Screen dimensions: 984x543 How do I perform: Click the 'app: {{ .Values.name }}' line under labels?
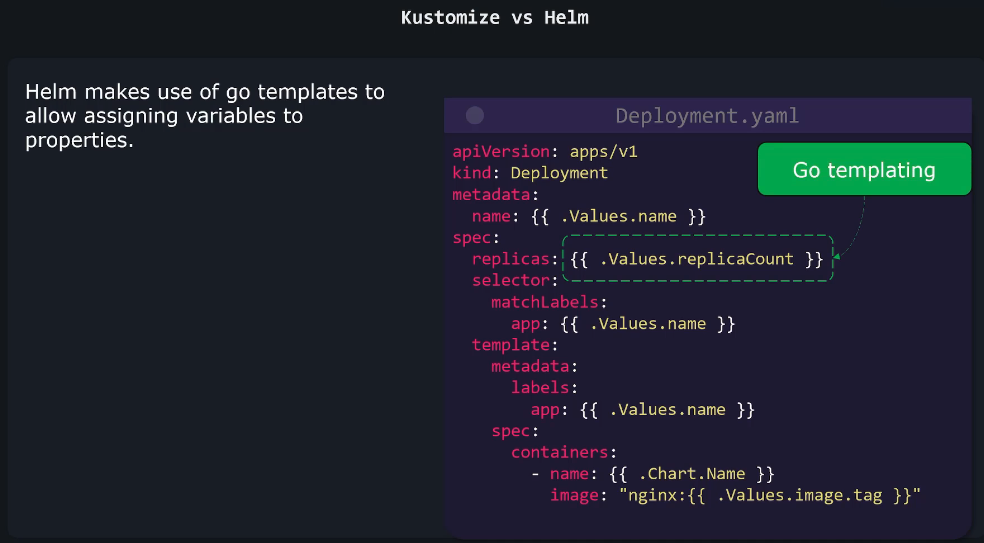coord(643,410)
